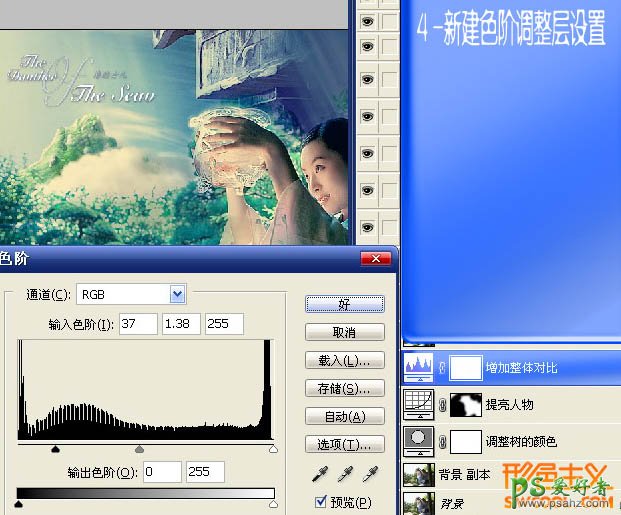Click the input levels field showing 37
Viewport: 621px width, 515px height.
pyautogui.click(x=138, y=324)
